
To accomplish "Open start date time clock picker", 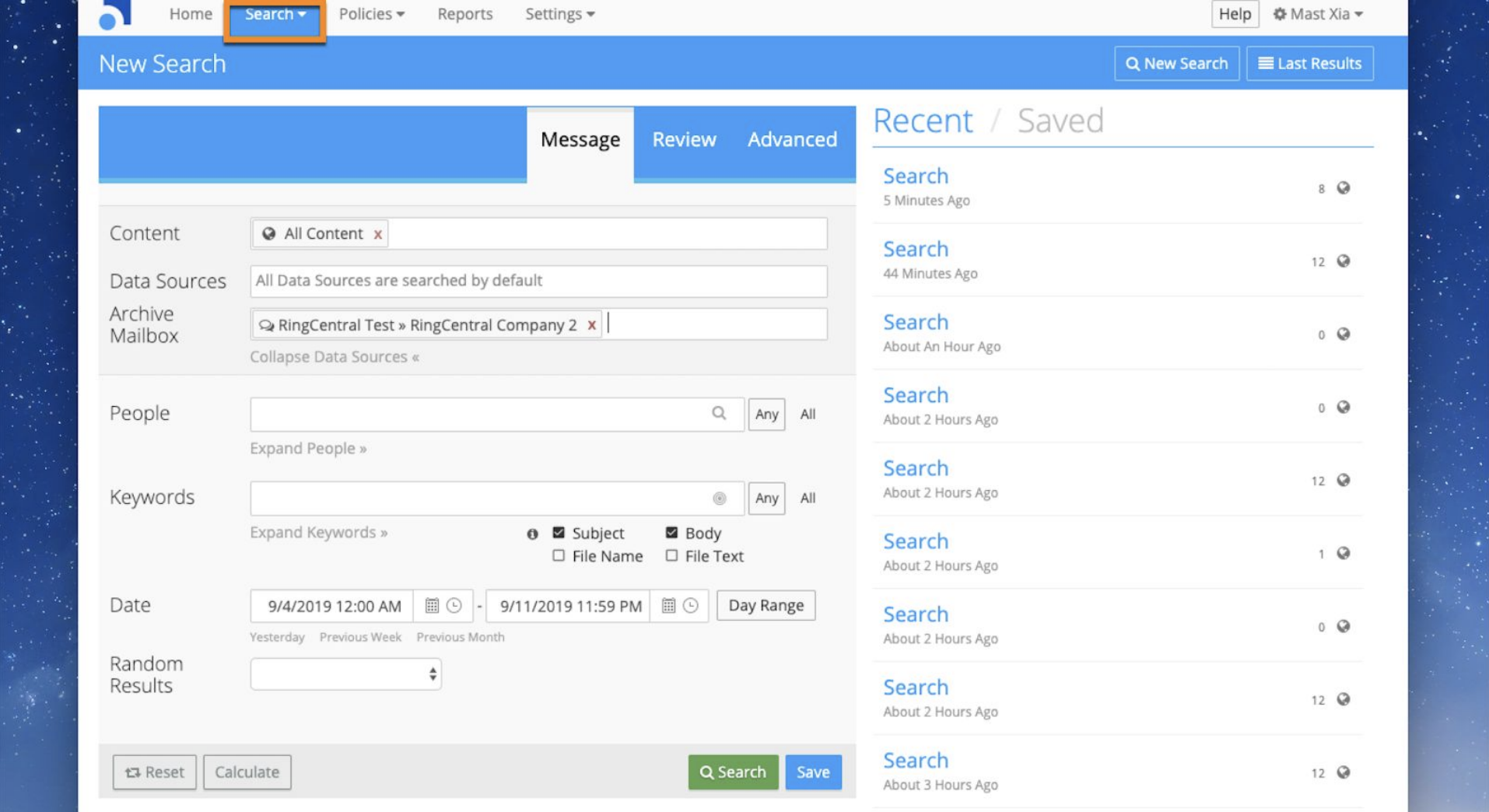I will pos(454,605).
